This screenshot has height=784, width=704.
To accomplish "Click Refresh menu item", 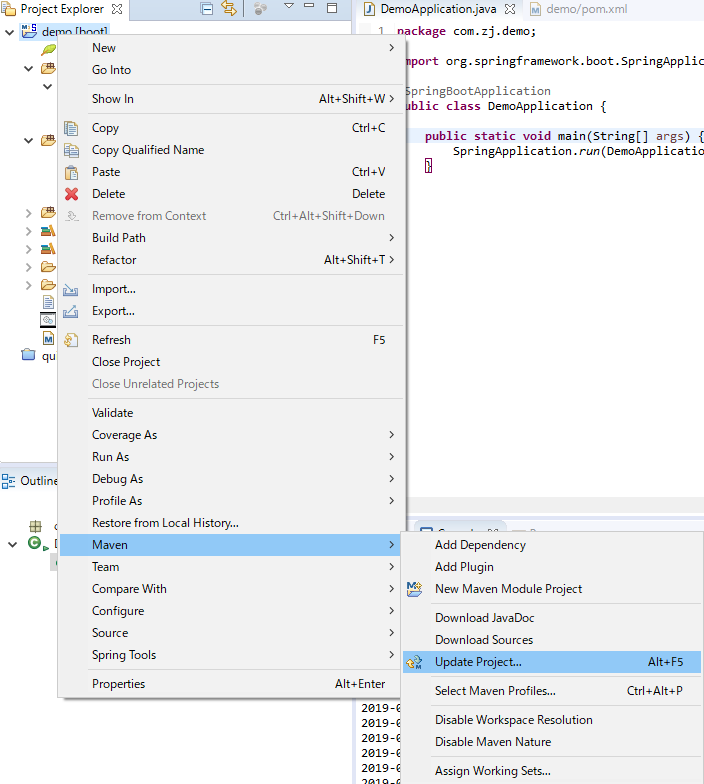I will pos(232,340).
